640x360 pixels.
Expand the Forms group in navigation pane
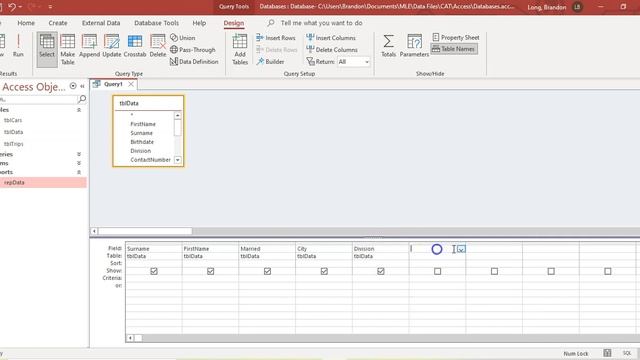pyautogui.click(x=79, y=163)
